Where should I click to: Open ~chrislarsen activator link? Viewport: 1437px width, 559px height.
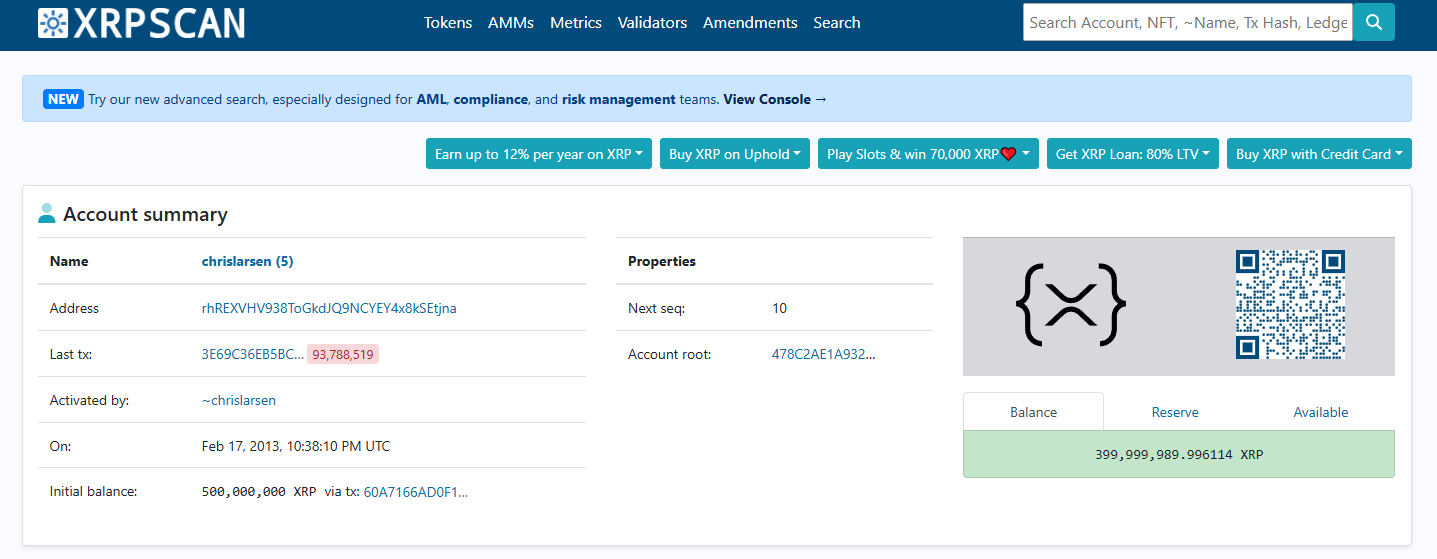(x=239, y=400)
